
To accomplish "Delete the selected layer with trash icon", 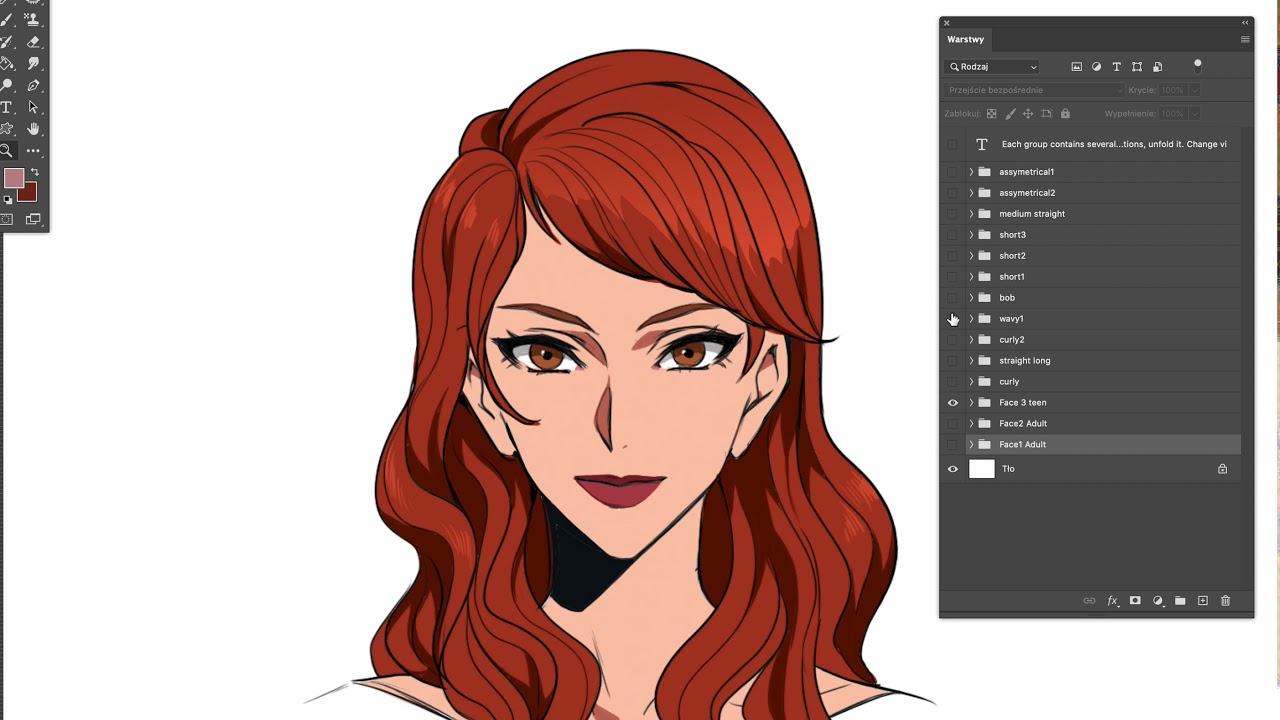I will 1225,601.
